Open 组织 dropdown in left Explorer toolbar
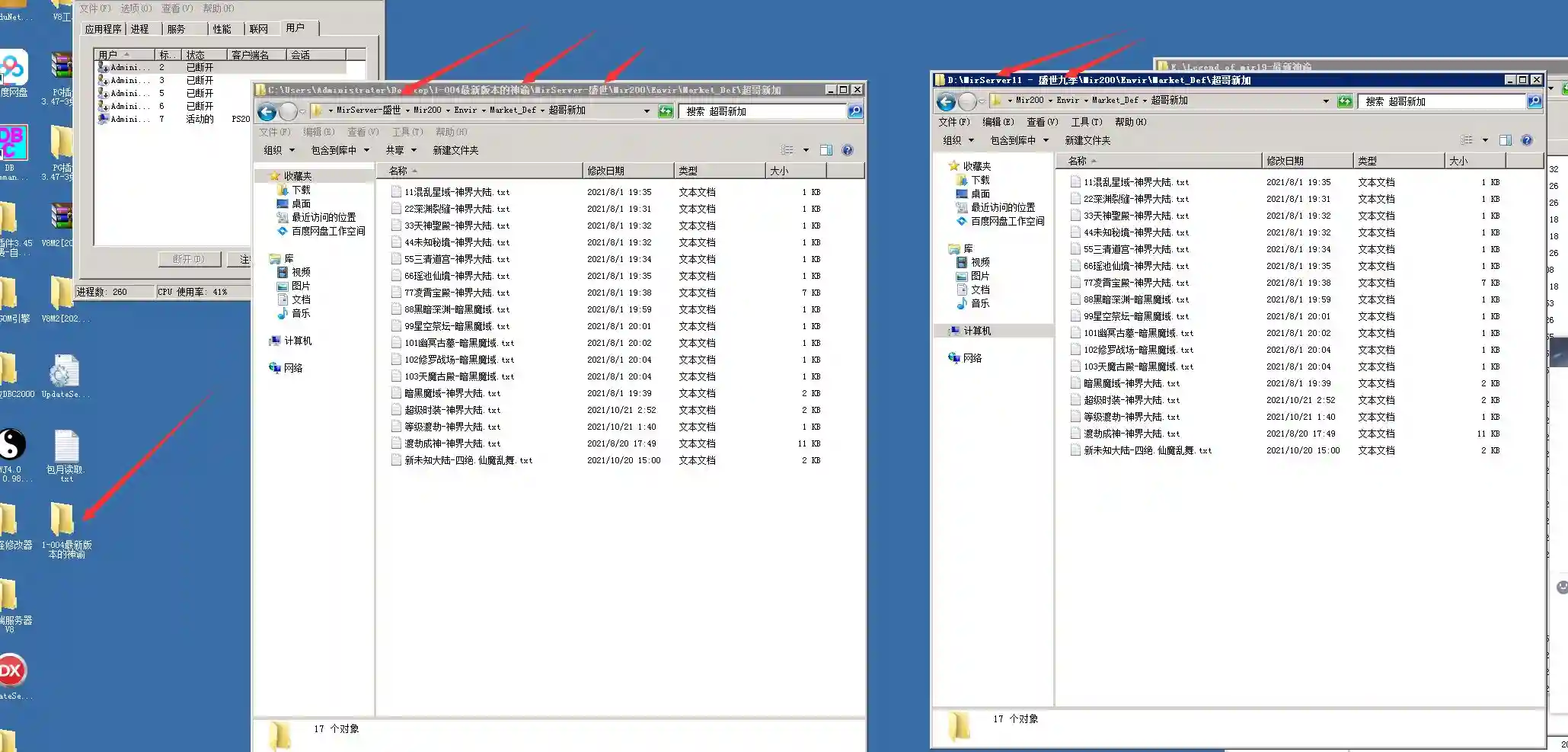The width and height of the screenshot is (1568, 752). click(x=279, y=150)
